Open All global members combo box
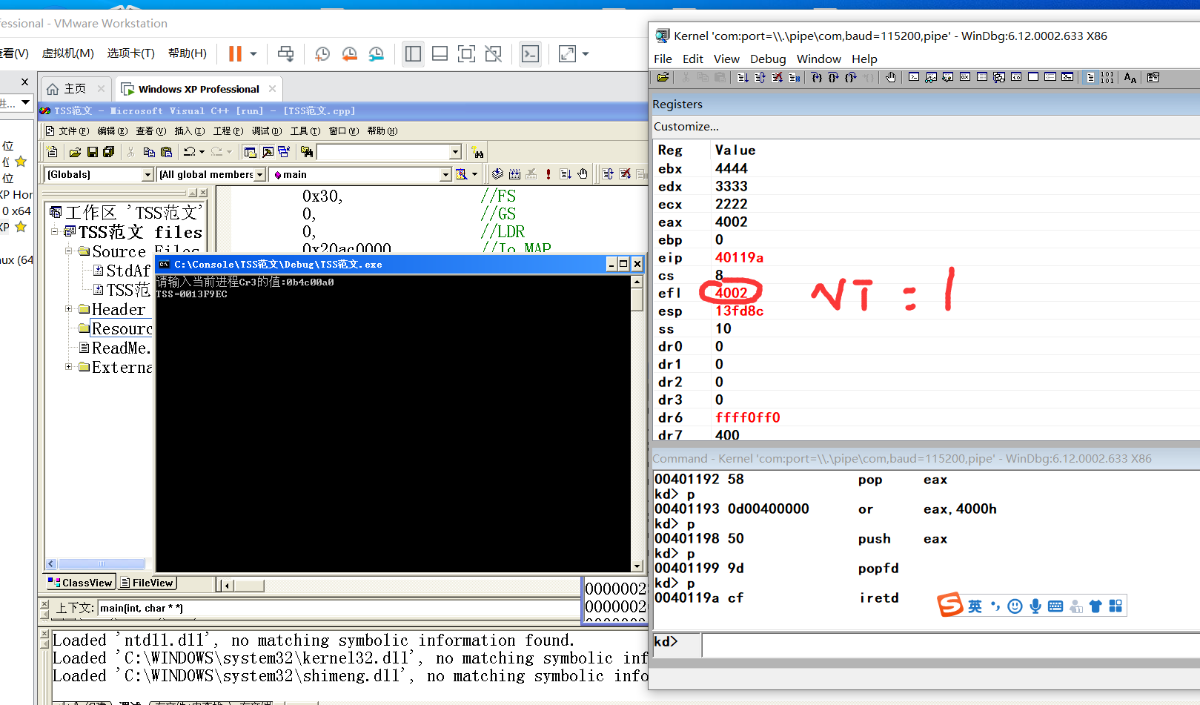 [211, 174]
